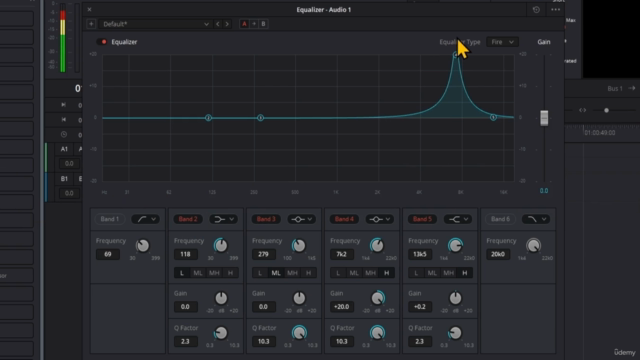Edit Band 2 Q Factor field 2.3
Screen dimensions: 640x360
click(x=186, y=342)
